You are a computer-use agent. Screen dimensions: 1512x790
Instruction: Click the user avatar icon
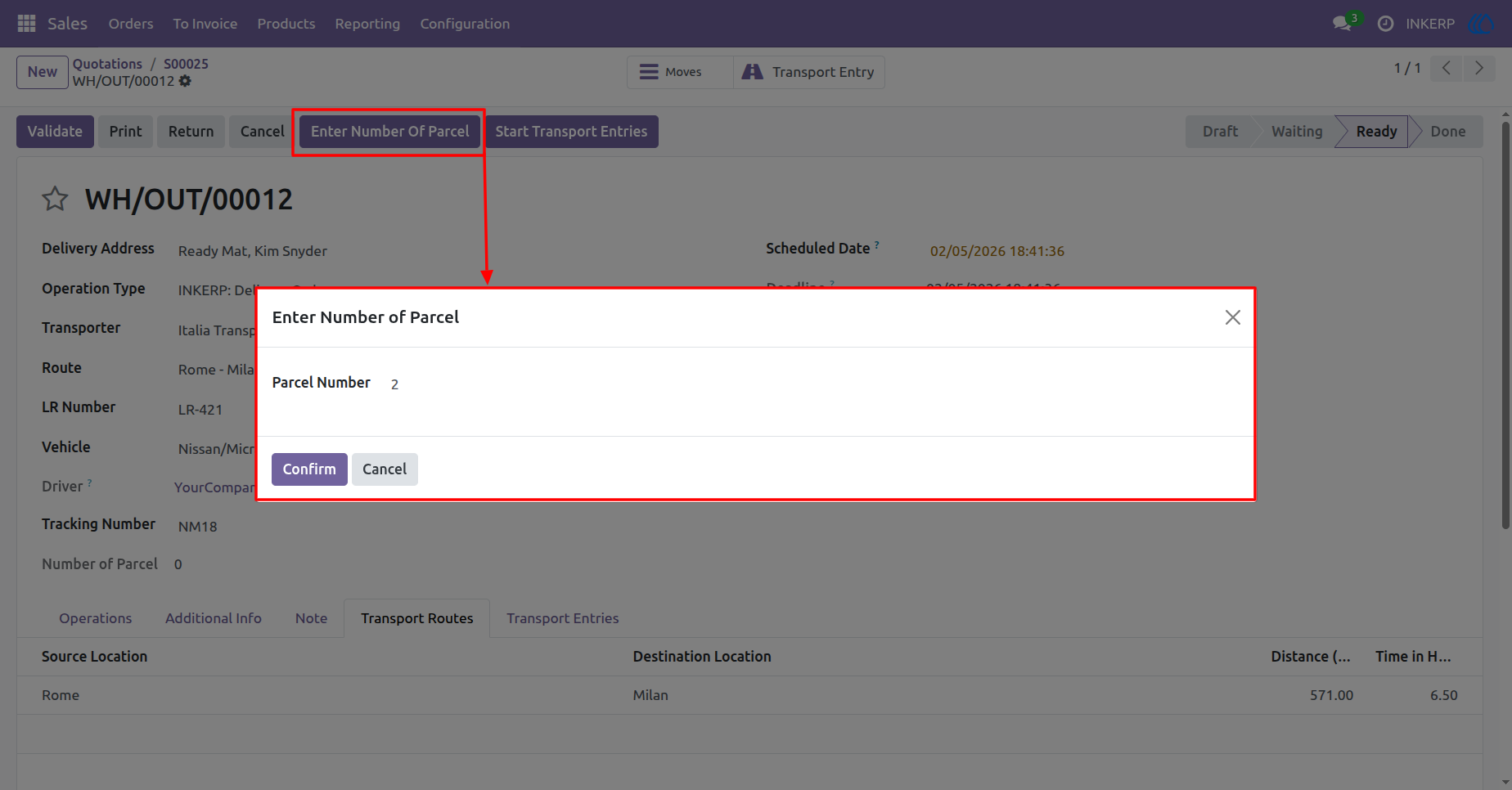(1482, 24)
